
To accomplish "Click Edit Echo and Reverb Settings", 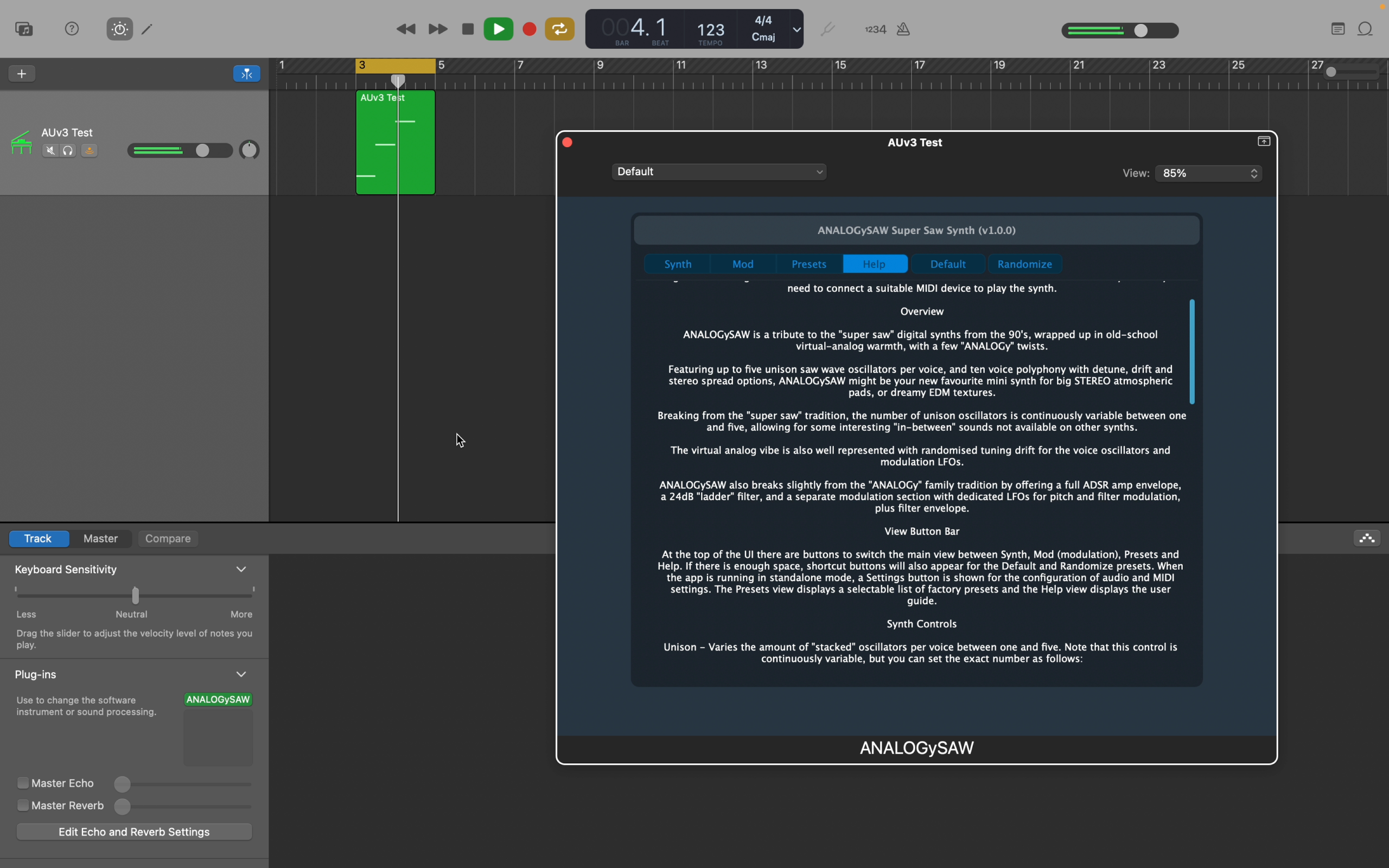I will [135, 832].
